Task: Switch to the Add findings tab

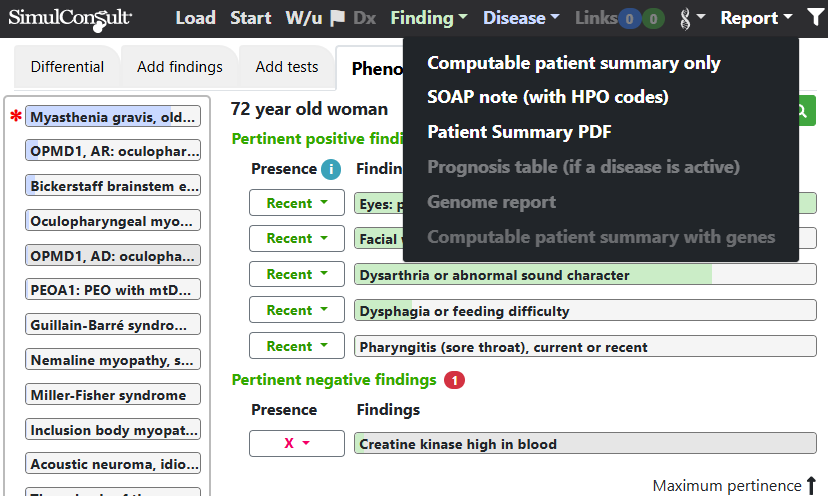Action: click(x=180, y=67)
